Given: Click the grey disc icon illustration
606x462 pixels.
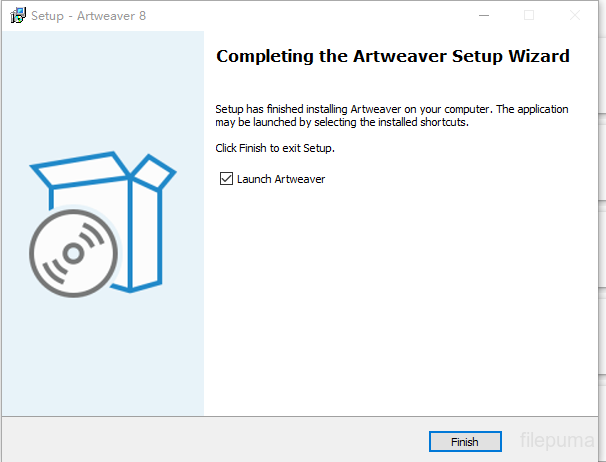Looking at the screenshot, I should 67,250.
